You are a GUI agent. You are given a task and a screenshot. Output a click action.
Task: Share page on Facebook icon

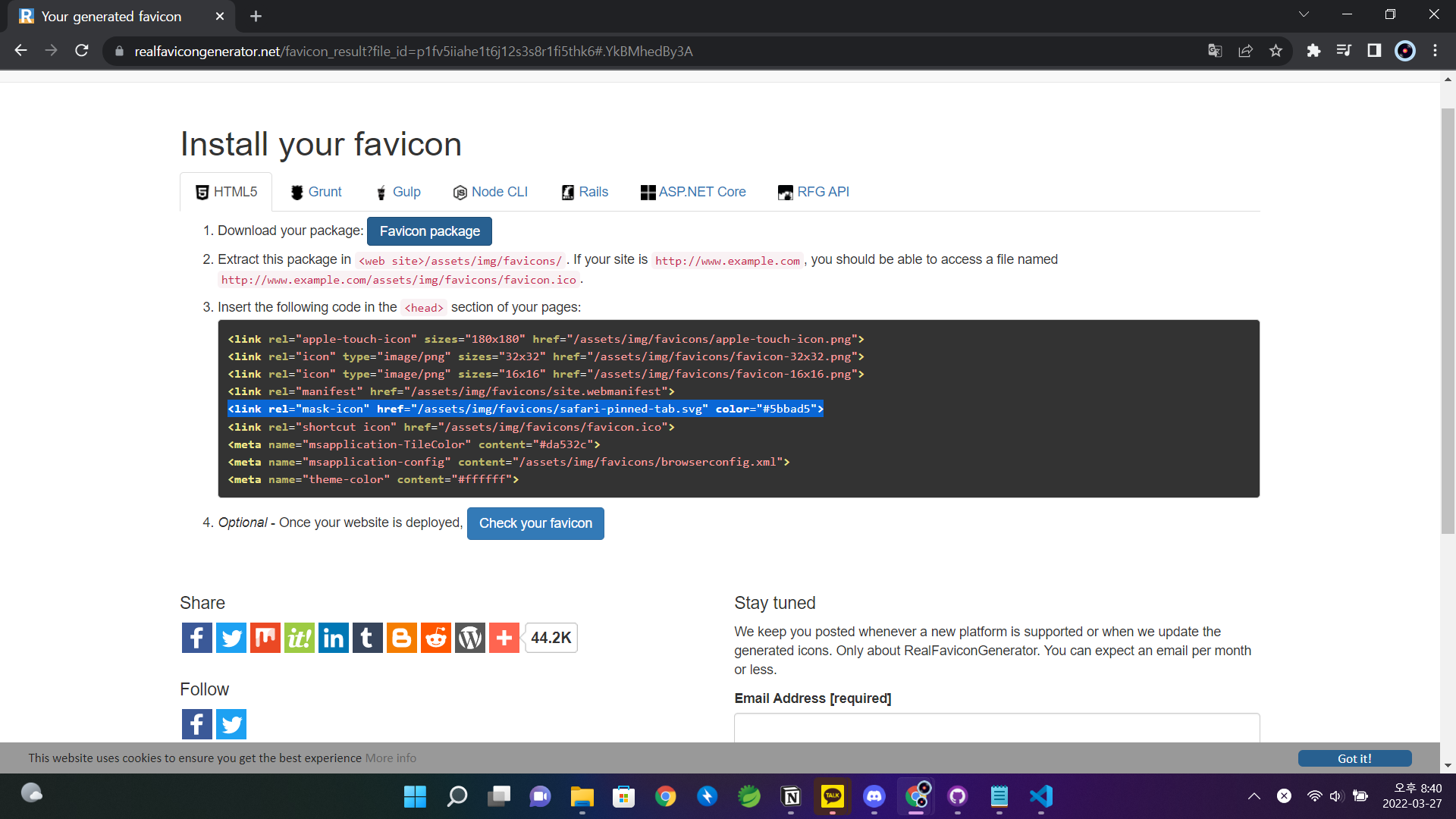pyautogui.click(x=196, y=638)
